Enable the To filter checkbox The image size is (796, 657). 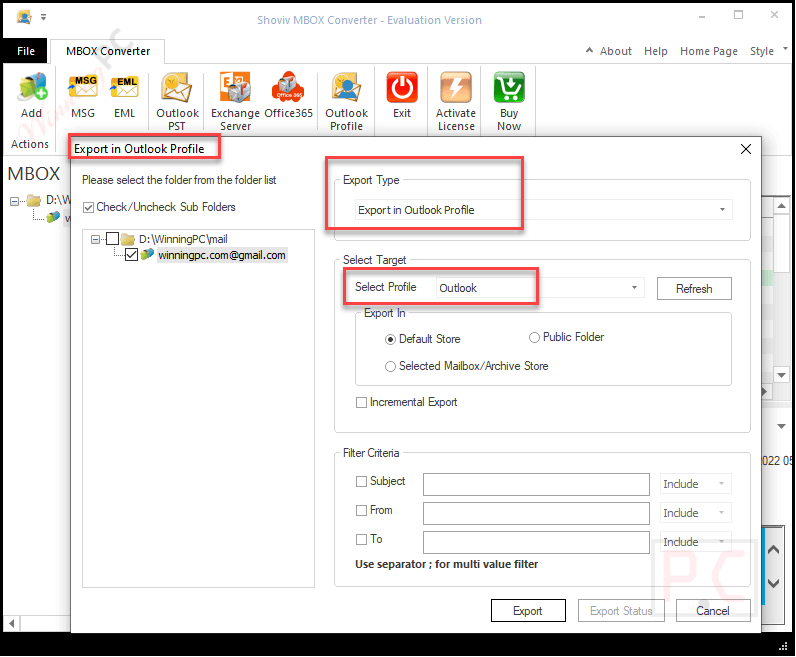click(x=361, y=539)
